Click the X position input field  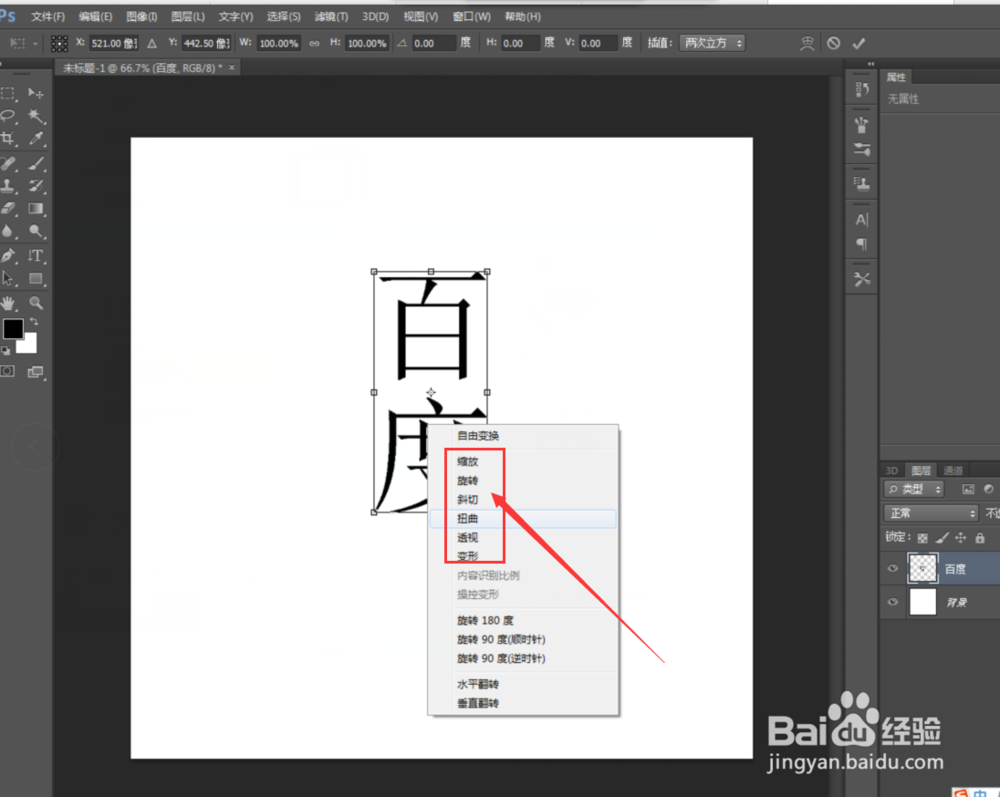pyautogui.click(x=114, y=43)
